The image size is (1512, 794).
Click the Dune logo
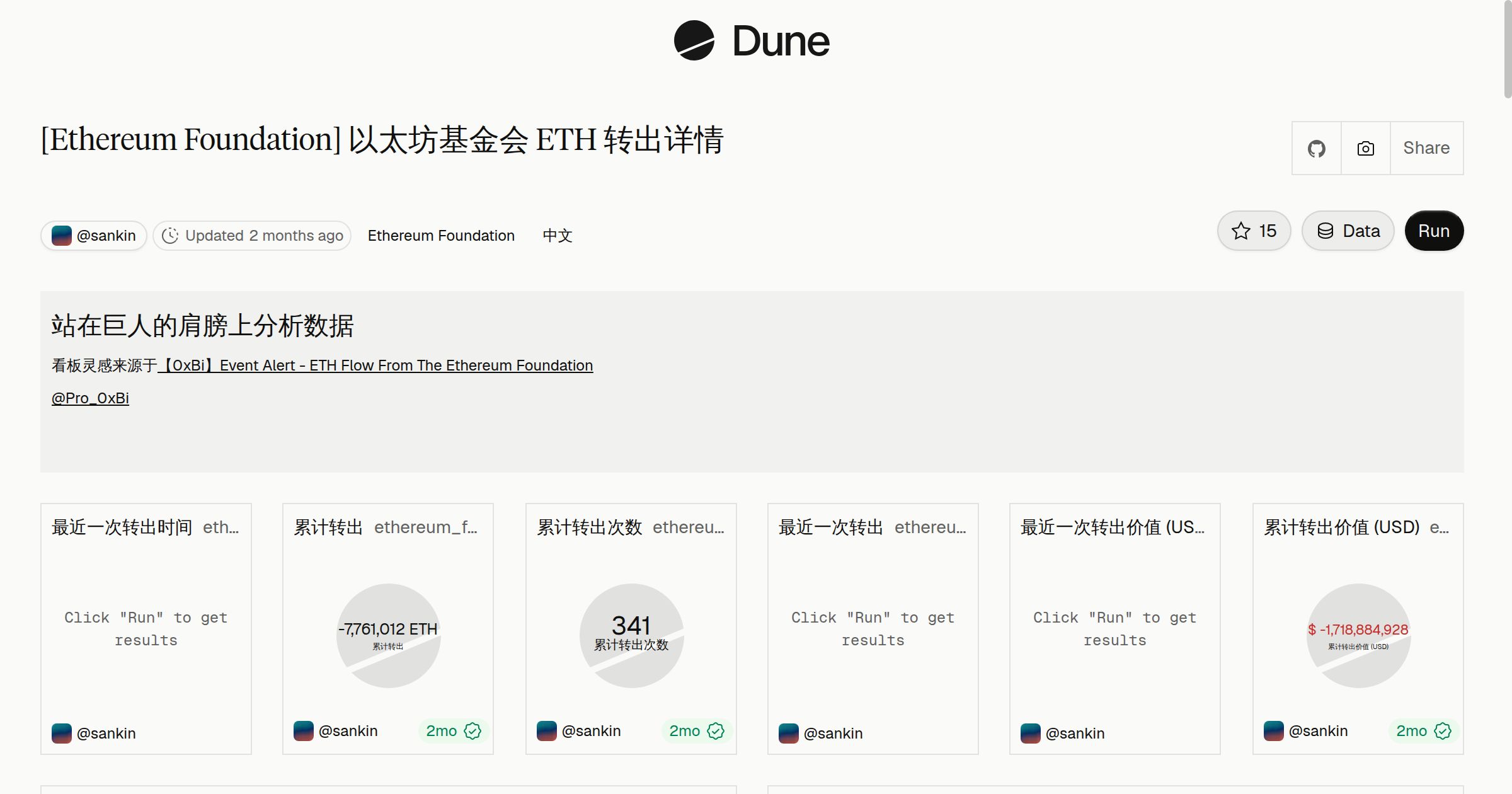752,41
